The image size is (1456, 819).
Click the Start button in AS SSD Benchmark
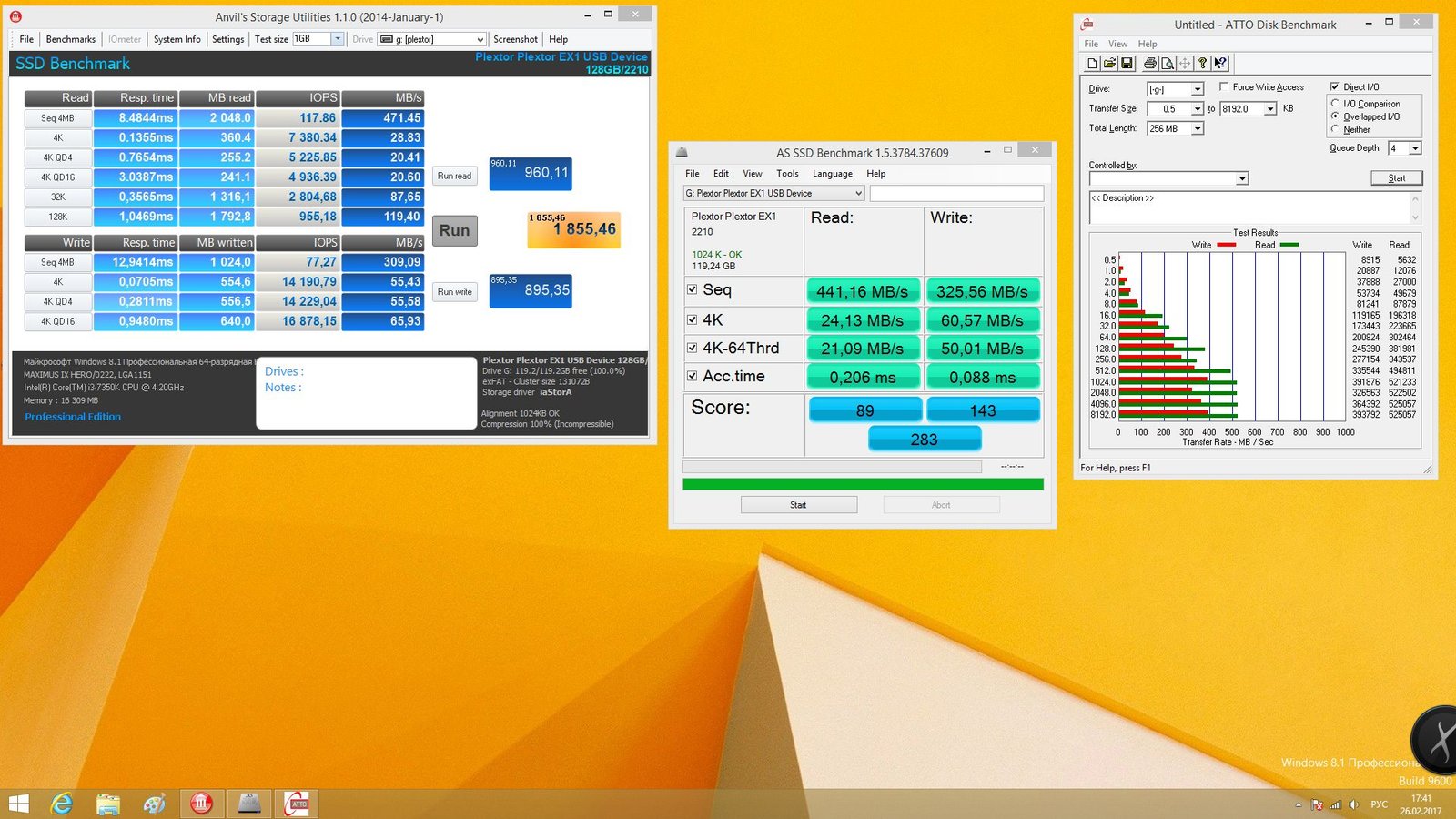point(799,505)
